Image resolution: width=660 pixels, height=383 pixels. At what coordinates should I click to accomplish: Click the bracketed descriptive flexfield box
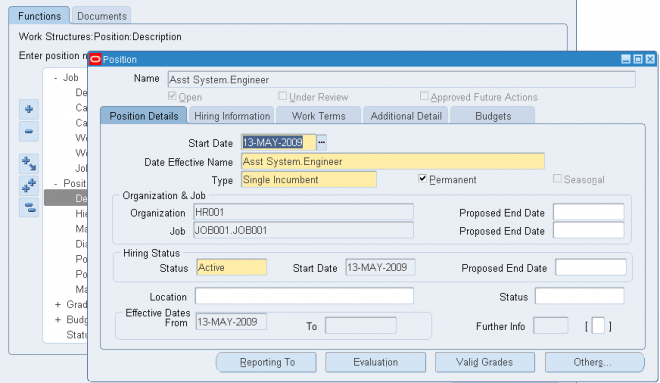pos(598,326)
